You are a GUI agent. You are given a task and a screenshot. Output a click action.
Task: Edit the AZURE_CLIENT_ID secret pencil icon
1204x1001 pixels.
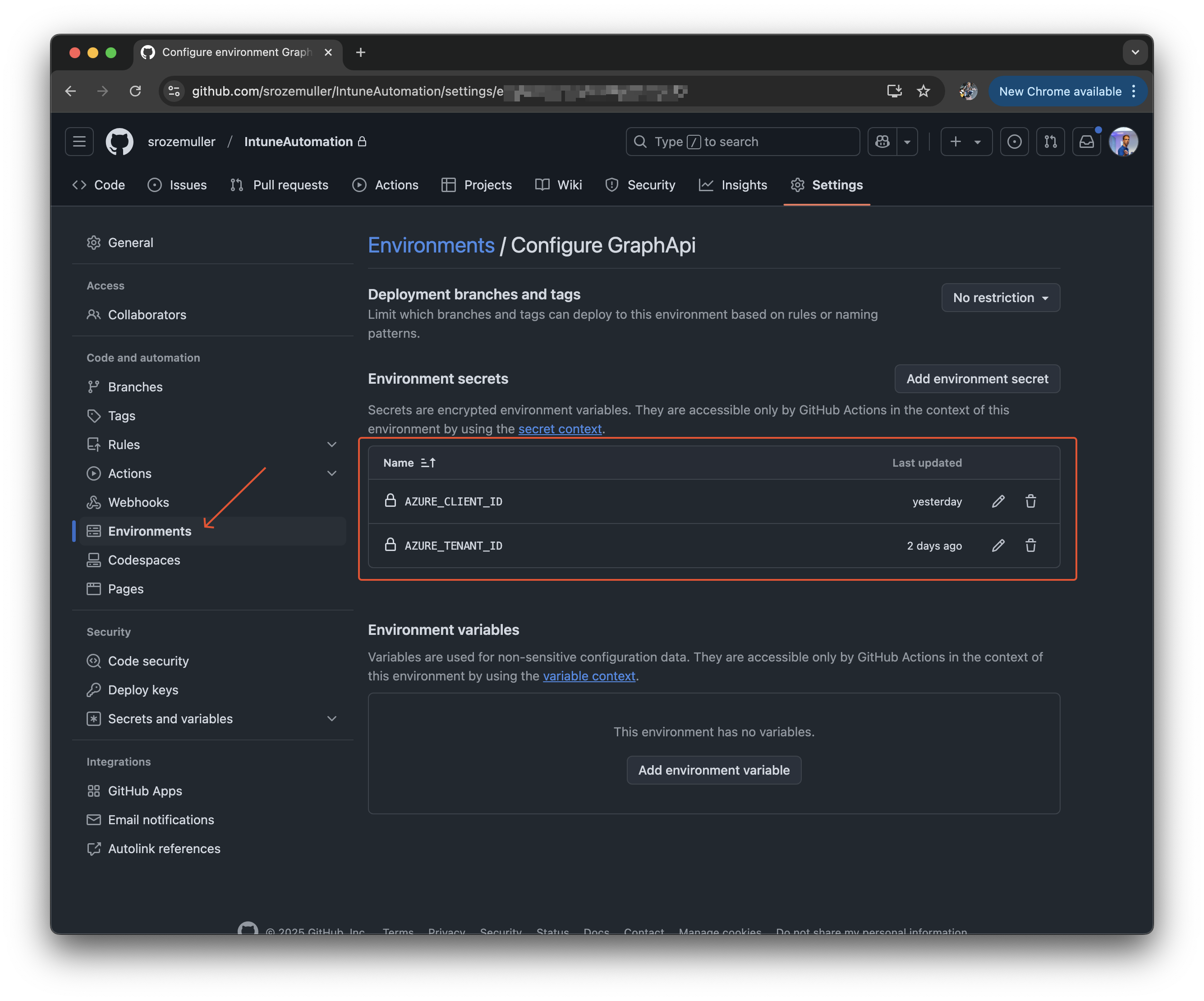pos(998,502)
